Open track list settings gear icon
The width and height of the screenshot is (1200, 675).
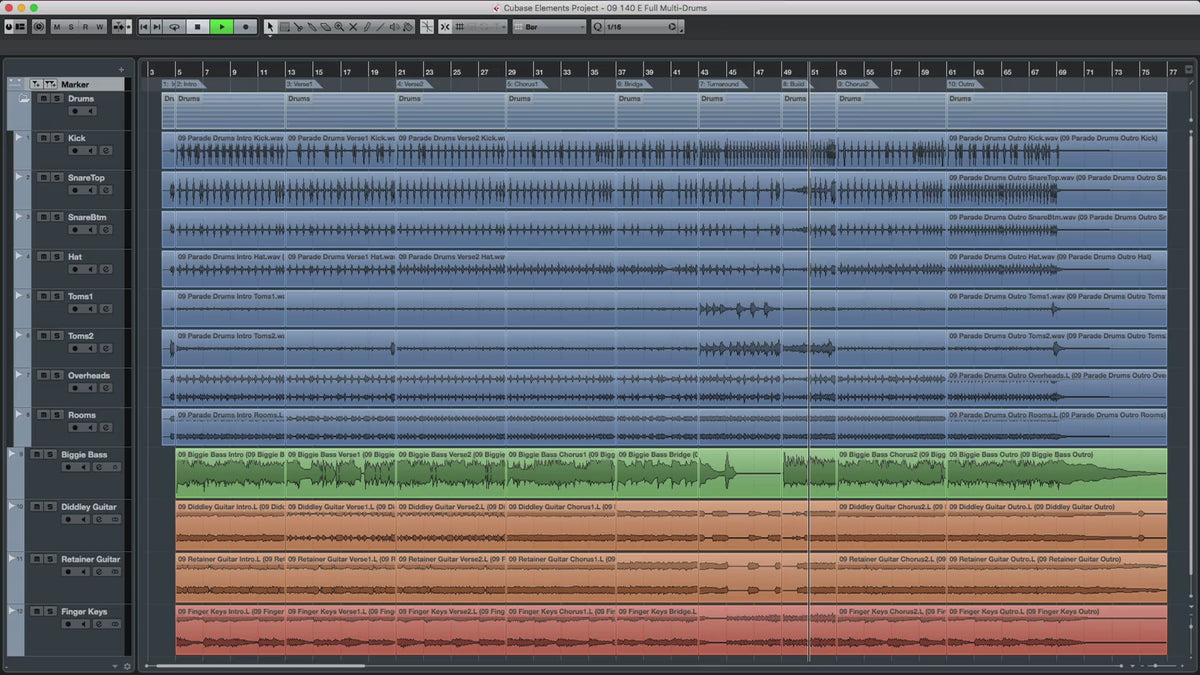pos(127,665)
